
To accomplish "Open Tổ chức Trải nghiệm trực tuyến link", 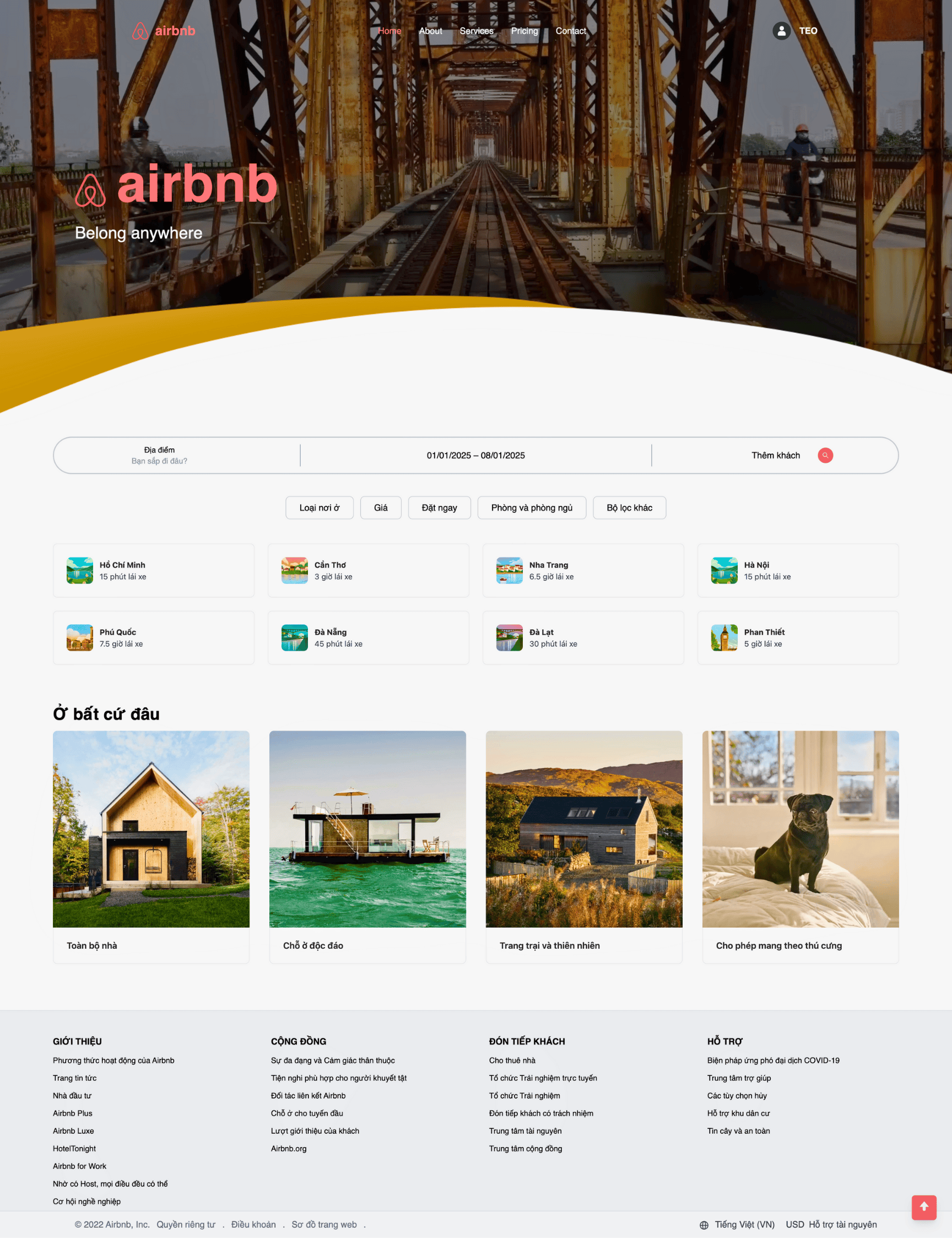I will pos(543,1078).
